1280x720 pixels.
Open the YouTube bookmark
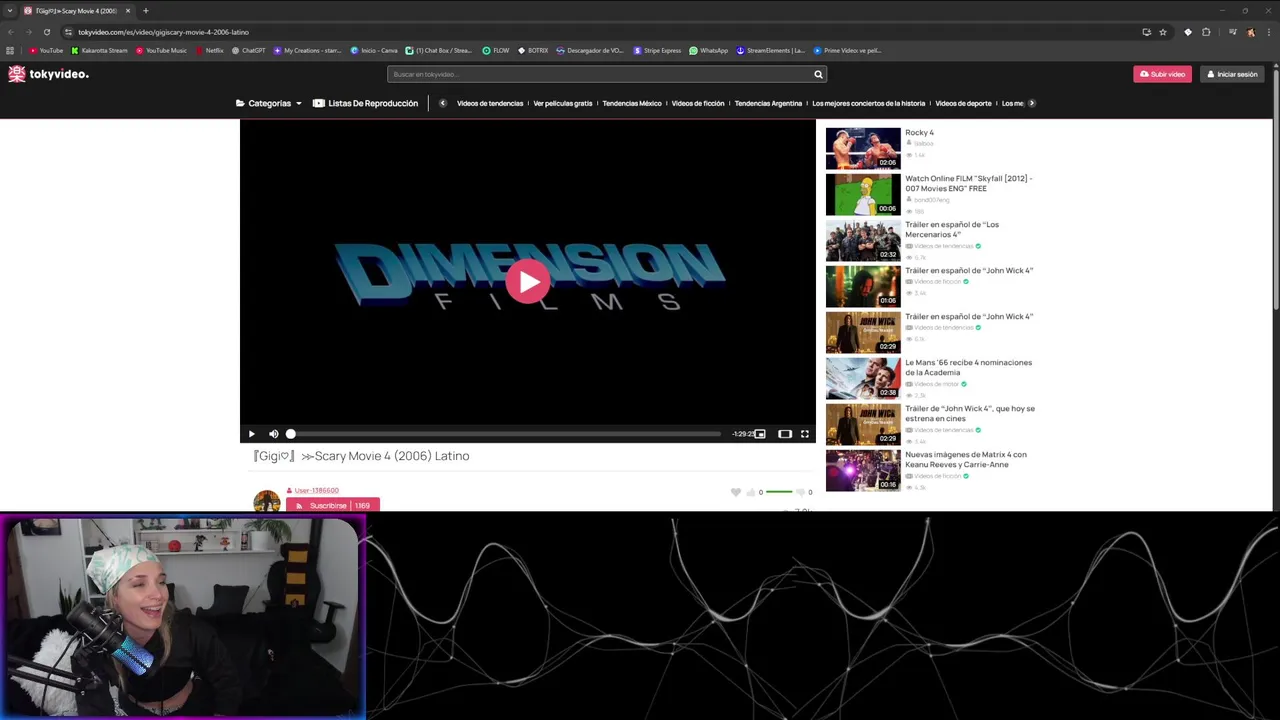tap(46, 50)
